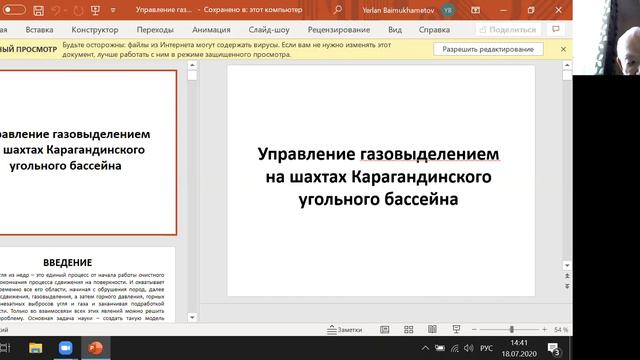Open the Слайд-шоу tab
The image size is (640, 360).
pos(269,30)
